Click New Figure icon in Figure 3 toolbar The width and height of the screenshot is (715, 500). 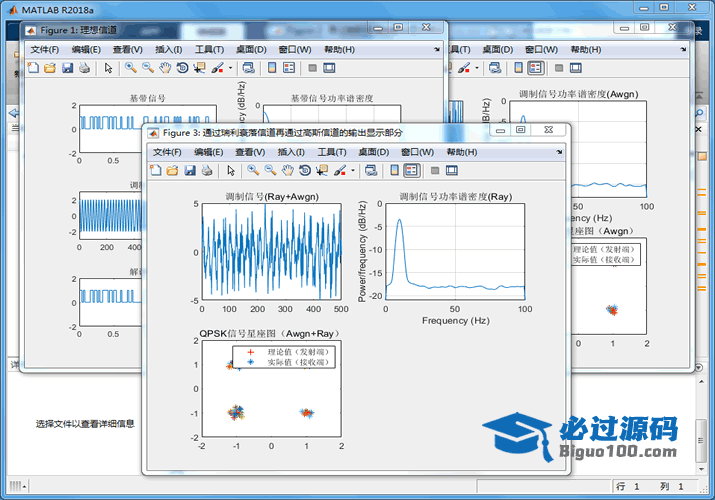[155, 171]
